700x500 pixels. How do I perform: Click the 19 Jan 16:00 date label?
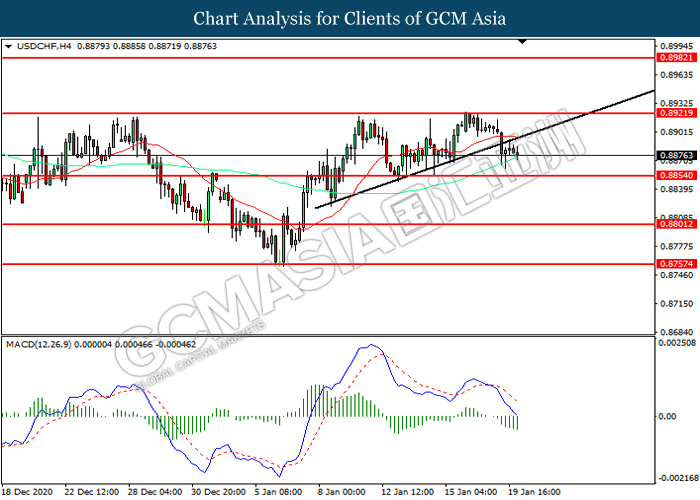(x=534, y=492)
